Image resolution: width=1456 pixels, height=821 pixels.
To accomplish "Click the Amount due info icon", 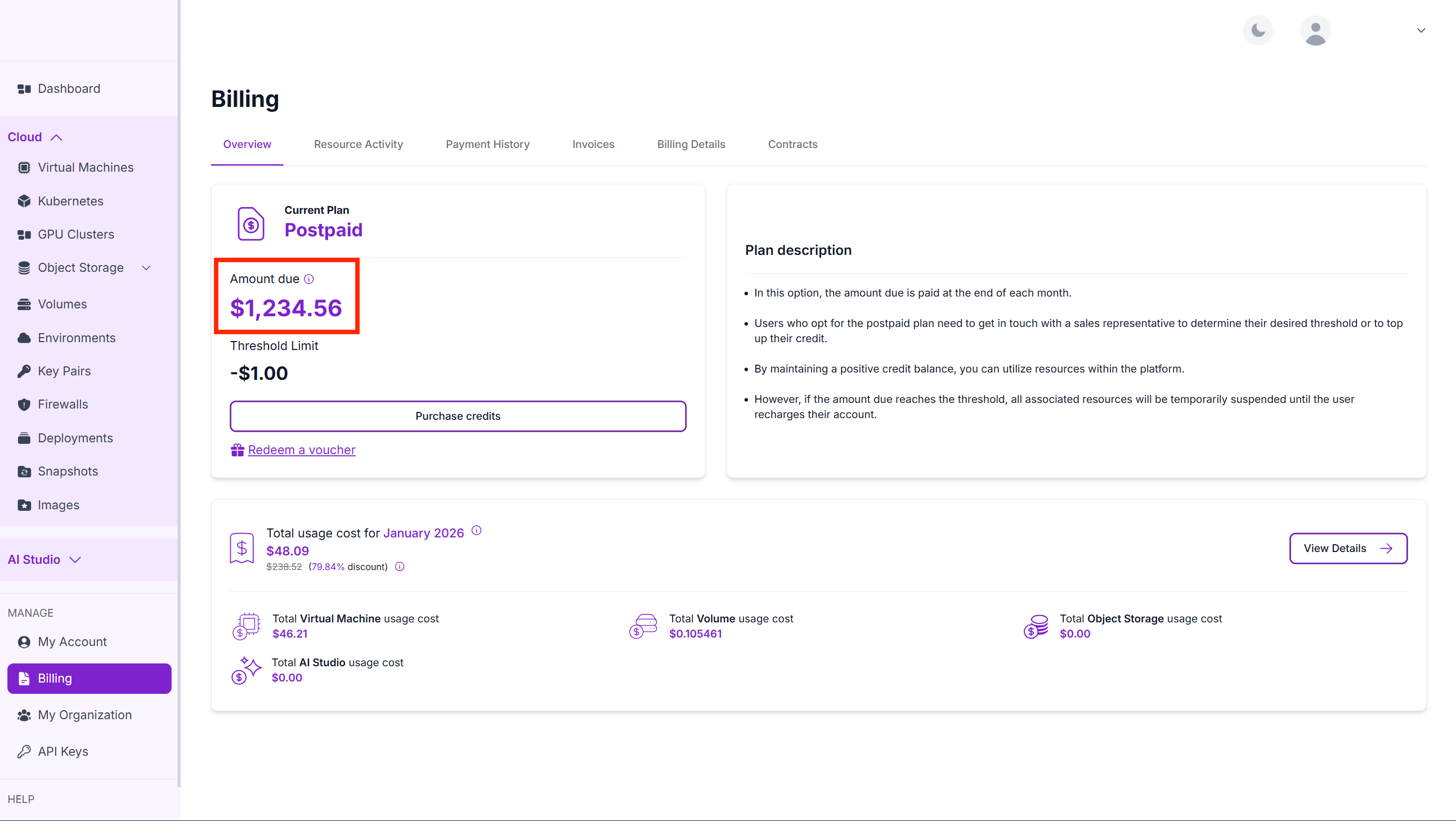I will coord(308,279).
